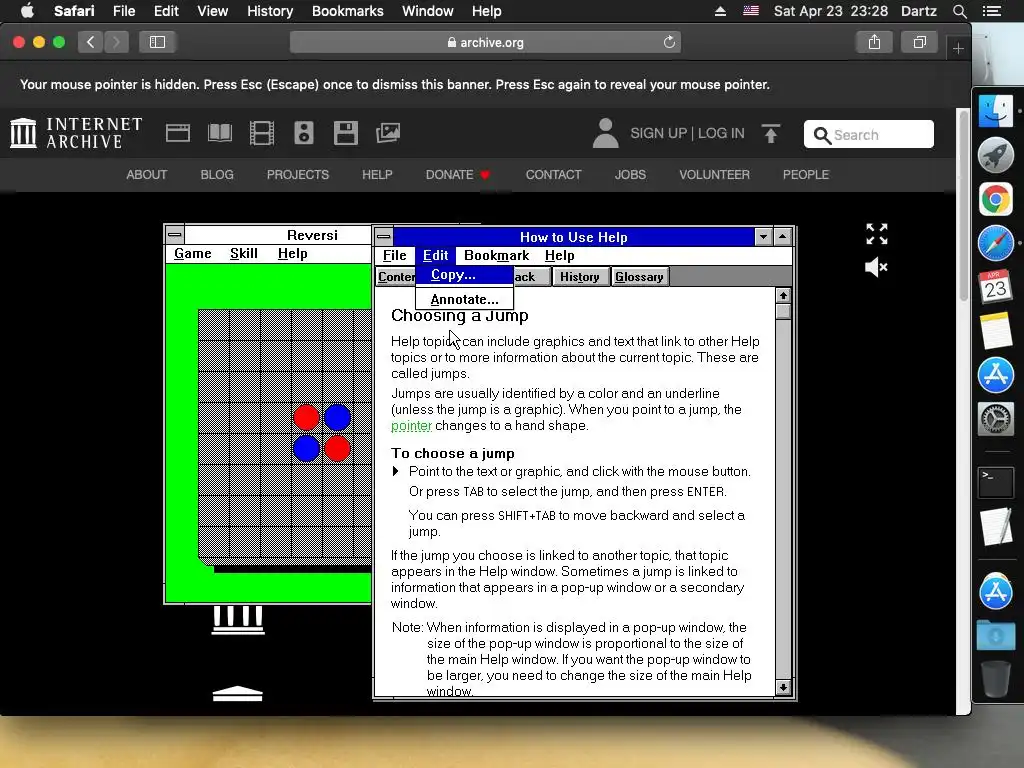
Task: Open Terminal from the Dock
Action: click(x=995, y=483)
